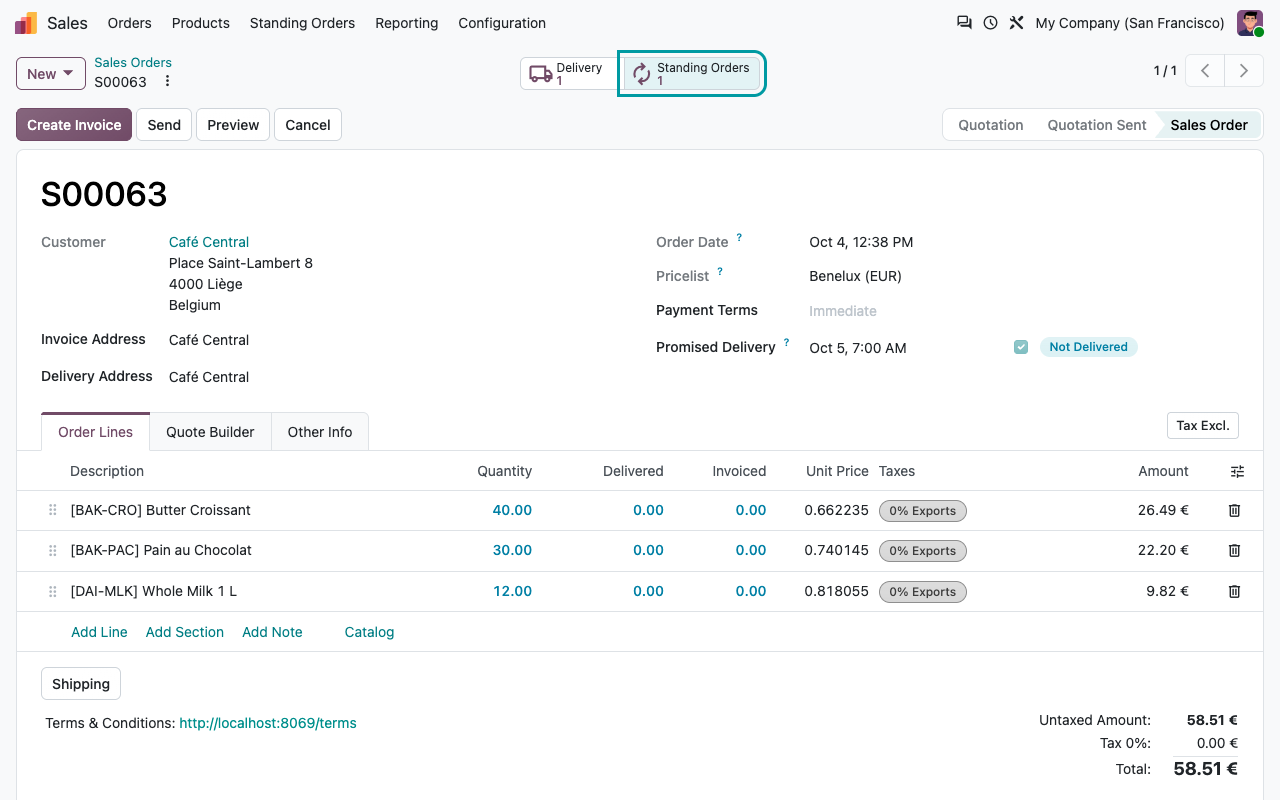Open the user avatar menu
The height and width of the screenshot is (800, 1280).
(1250, 23)
